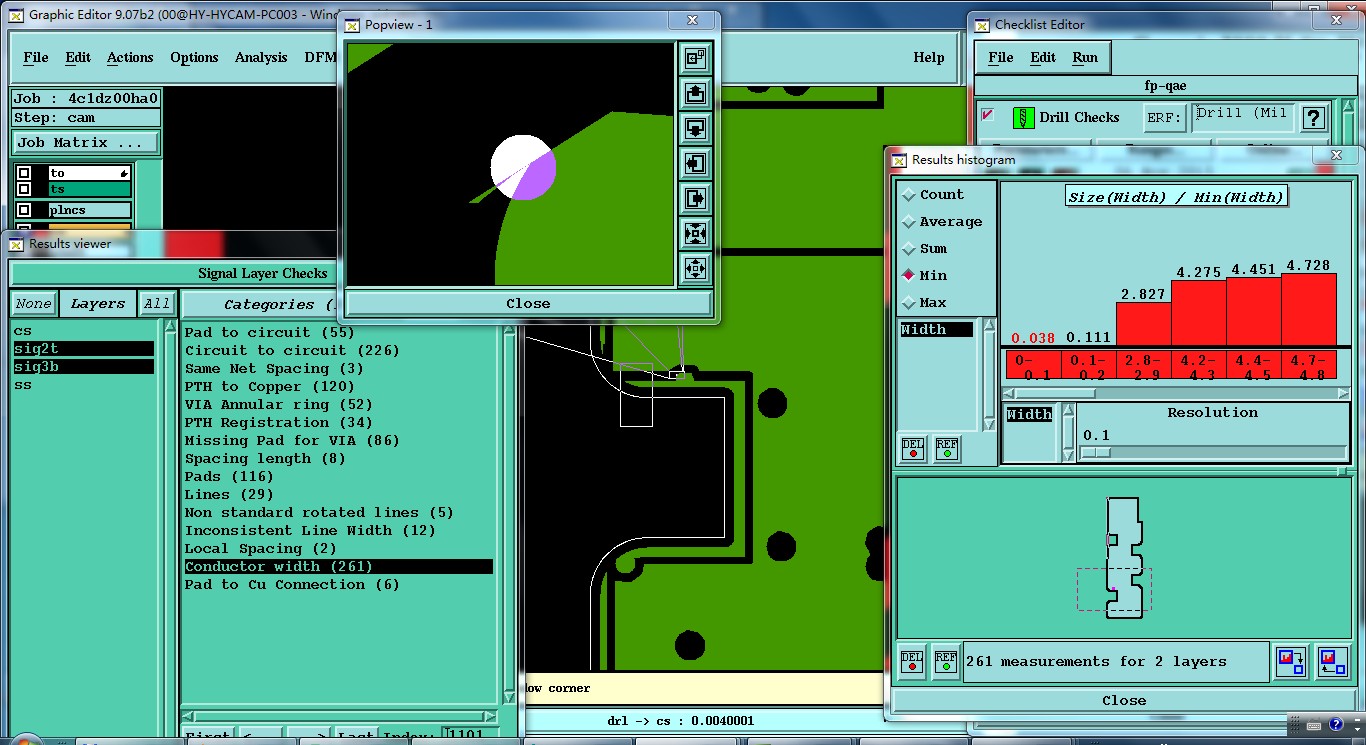Click the red 2.827 histogram bar

click(x=1143, y=324)
